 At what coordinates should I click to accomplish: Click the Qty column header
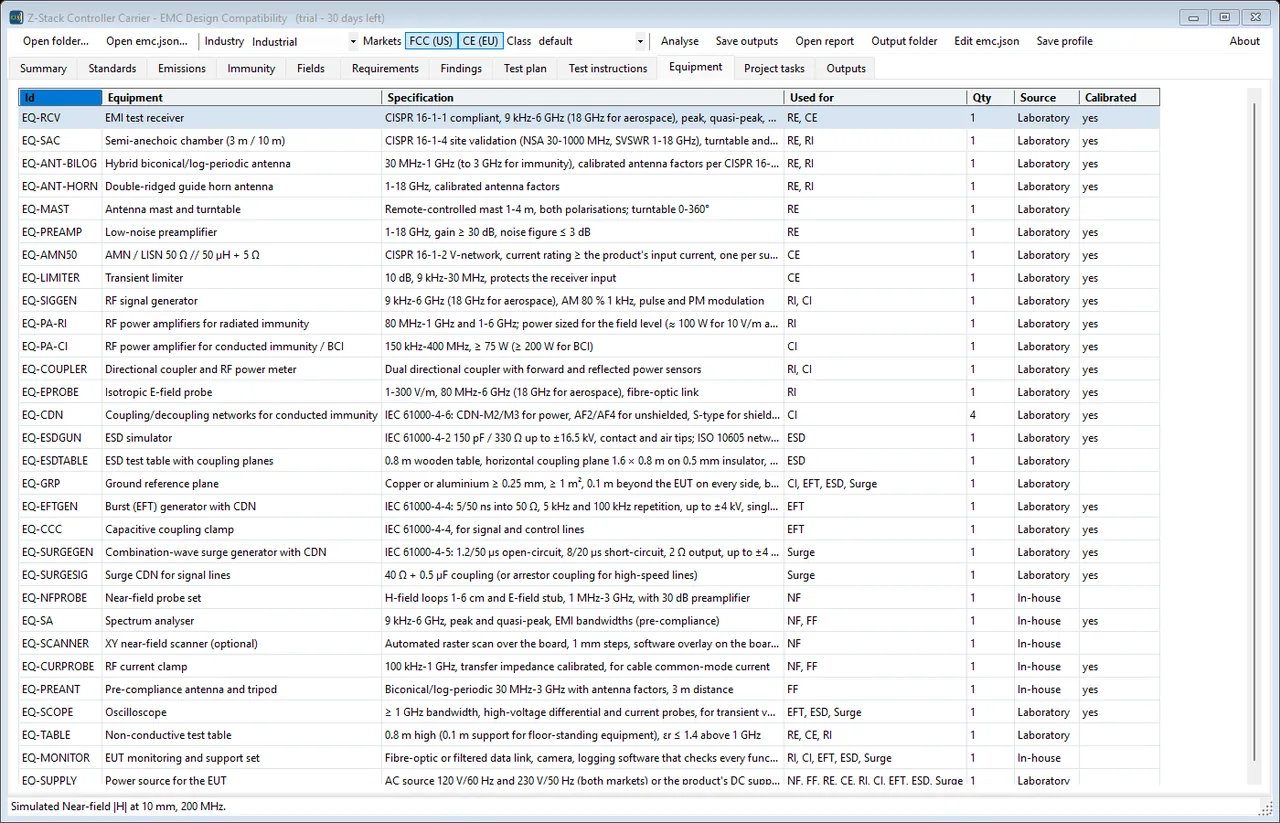click(x=990, y=97)
